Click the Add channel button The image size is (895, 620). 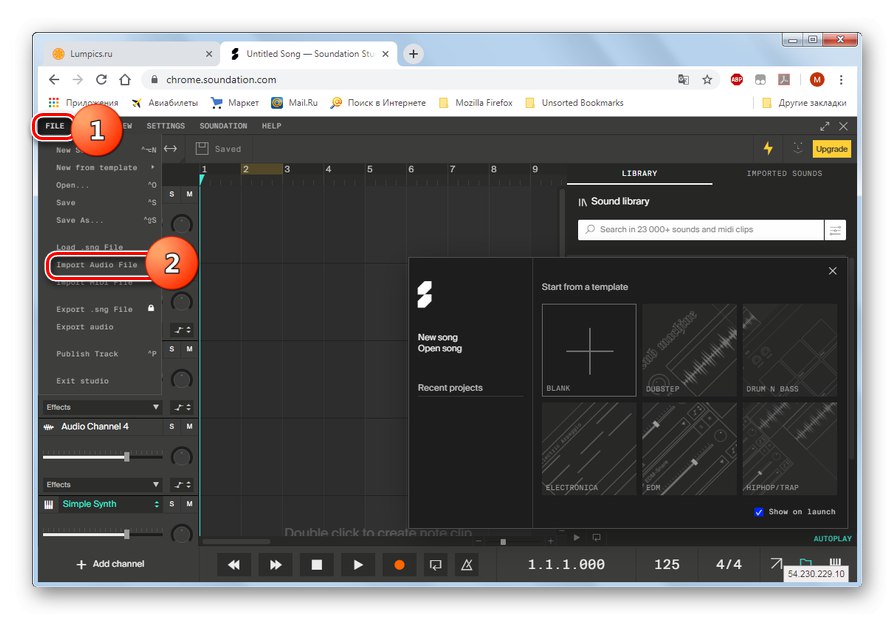111,564
